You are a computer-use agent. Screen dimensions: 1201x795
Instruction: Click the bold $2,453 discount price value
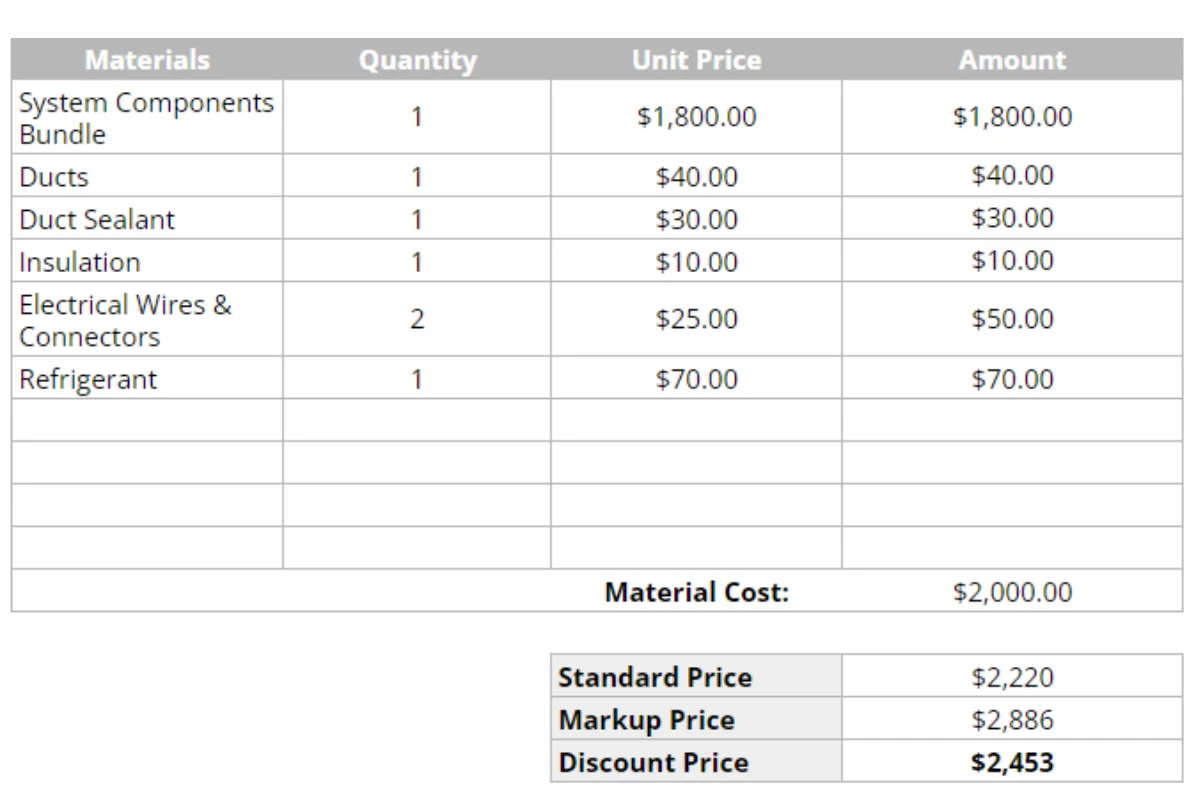pyautogui.click(x=1012, y=763)
